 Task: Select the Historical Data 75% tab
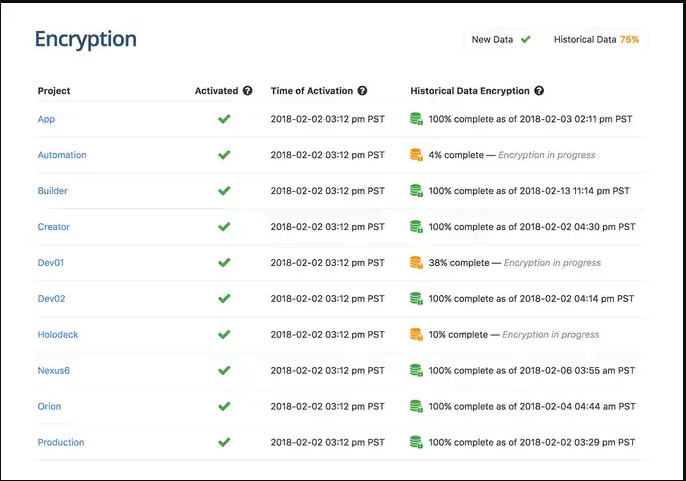click(596, 40)
